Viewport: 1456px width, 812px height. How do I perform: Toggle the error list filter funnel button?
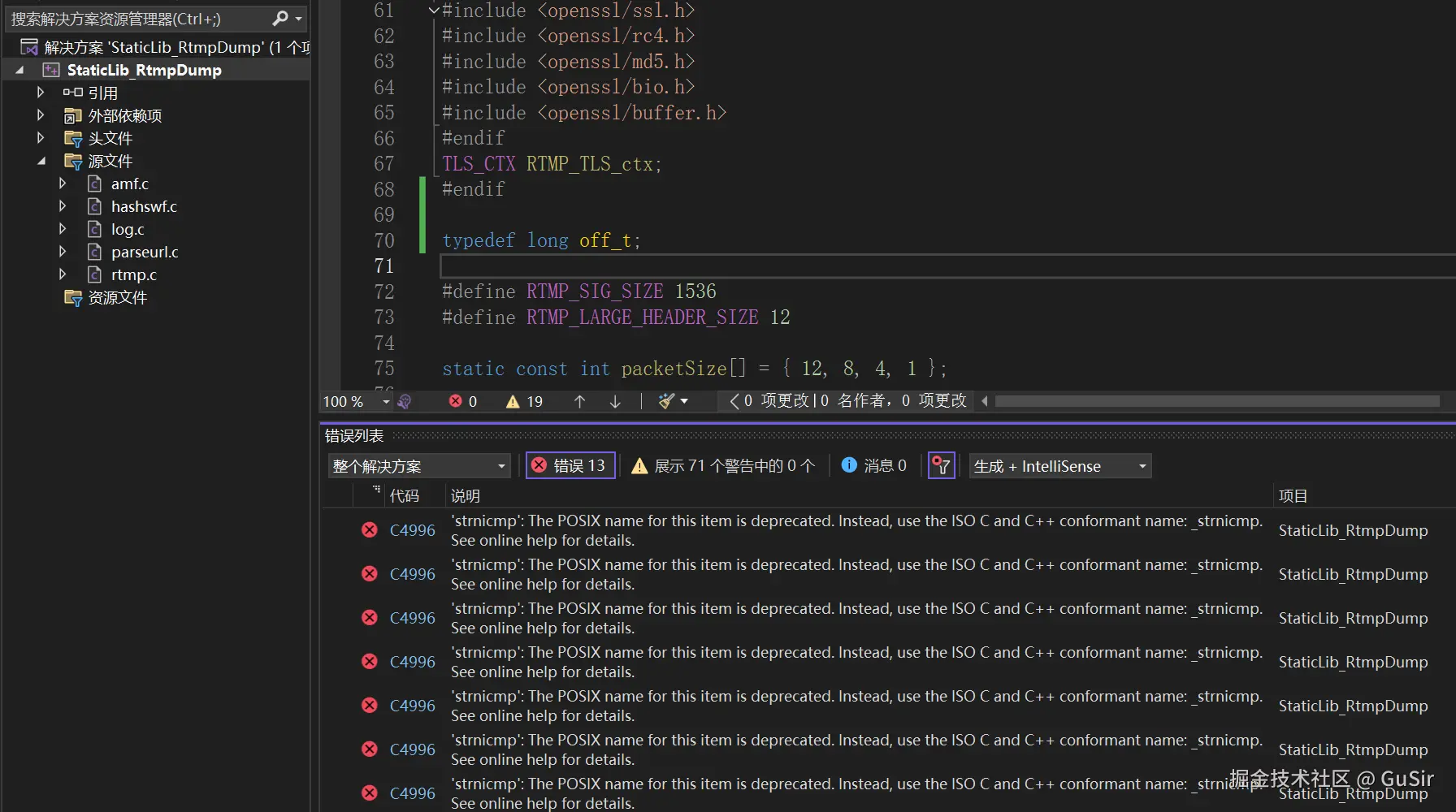pyautogui.click(x=941, y=465)
